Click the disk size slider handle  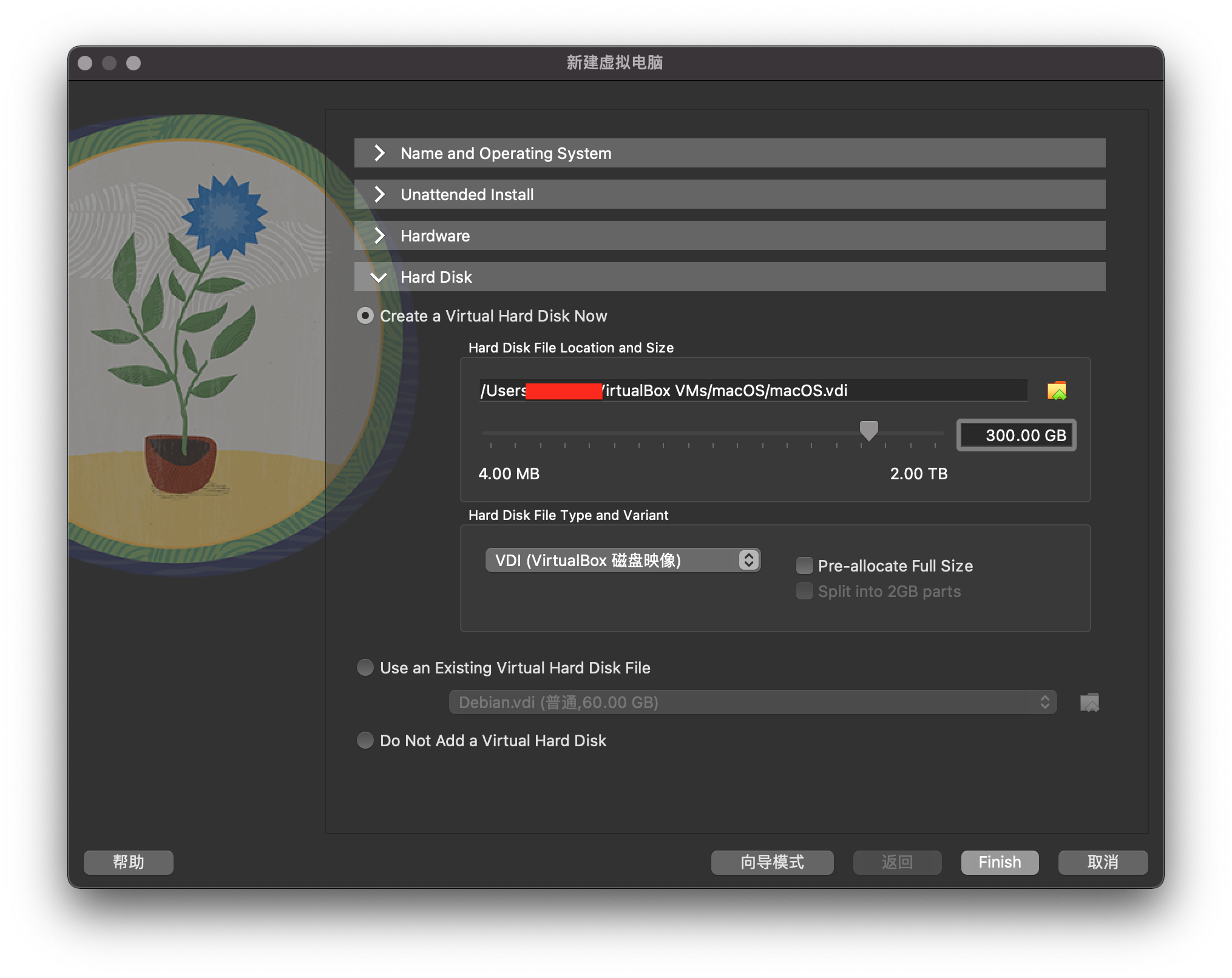[868, 431]
